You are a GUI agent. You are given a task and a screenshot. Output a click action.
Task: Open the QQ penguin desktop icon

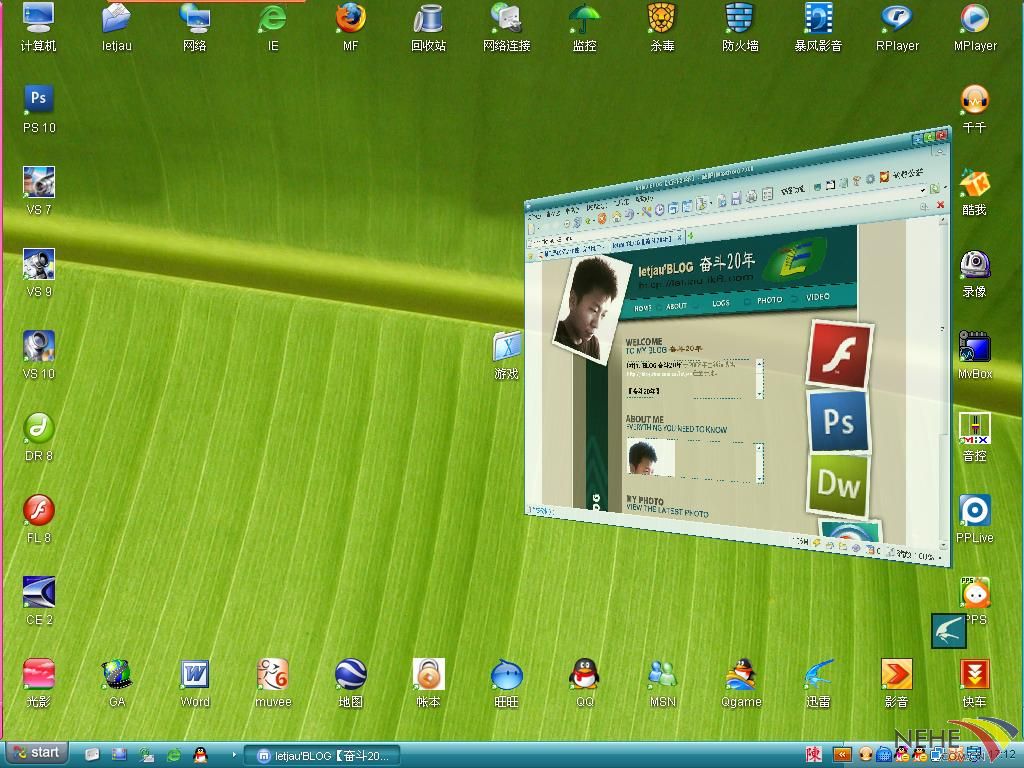pos(584,675)
